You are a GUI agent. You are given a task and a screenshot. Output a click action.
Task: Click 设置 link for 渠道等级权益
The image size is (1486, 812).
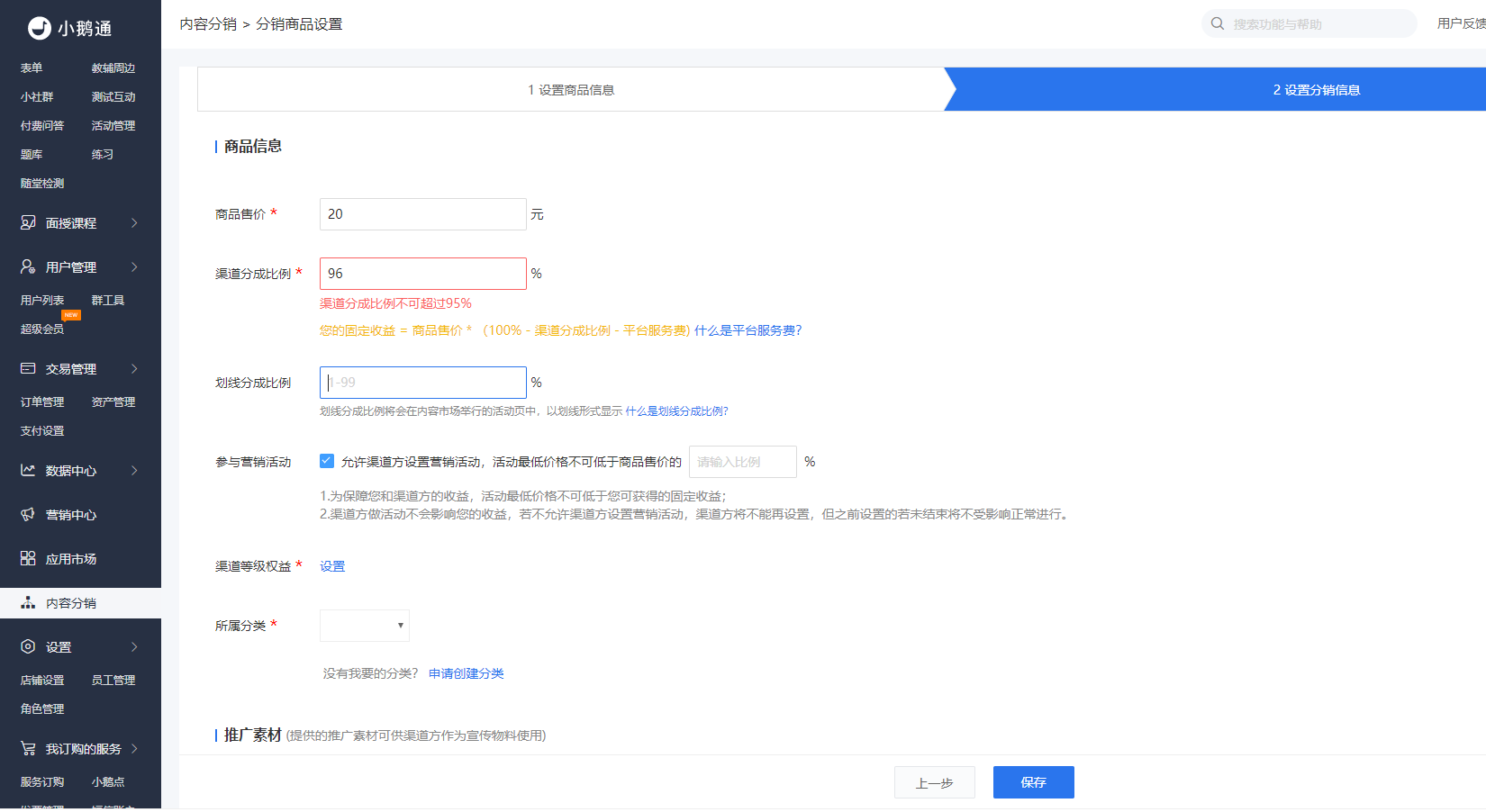[x=332, y=566]
